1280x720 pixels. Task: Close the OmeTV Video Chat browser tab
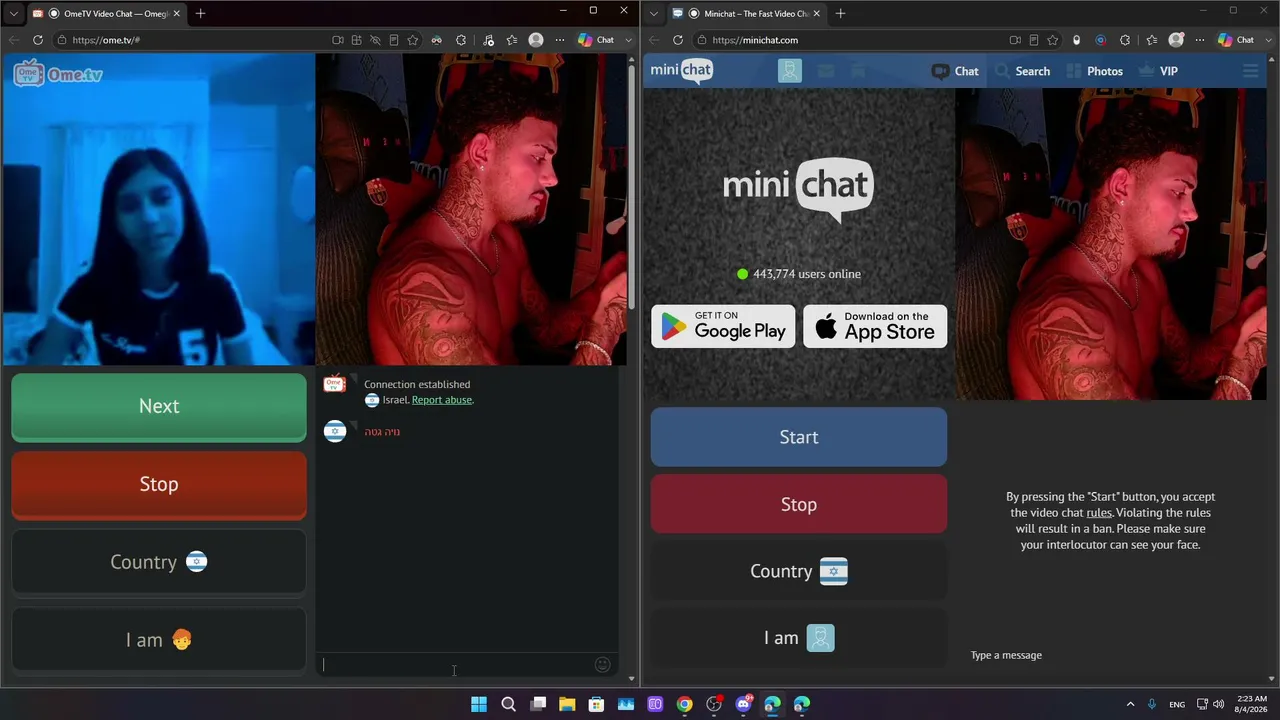tap(176, 13)
